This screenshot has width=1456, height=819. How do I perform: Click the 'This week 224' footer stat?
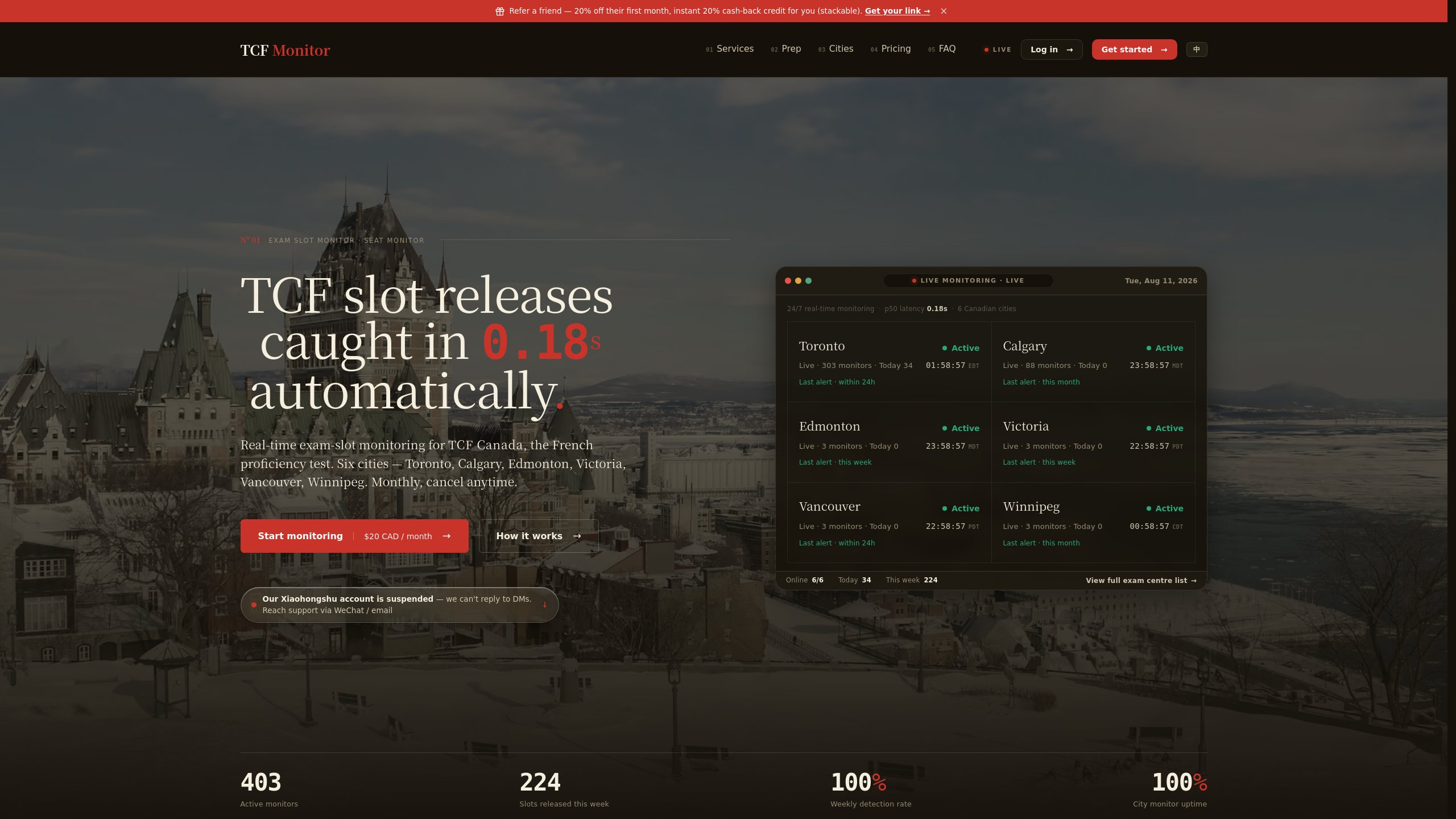click(912, 580)
